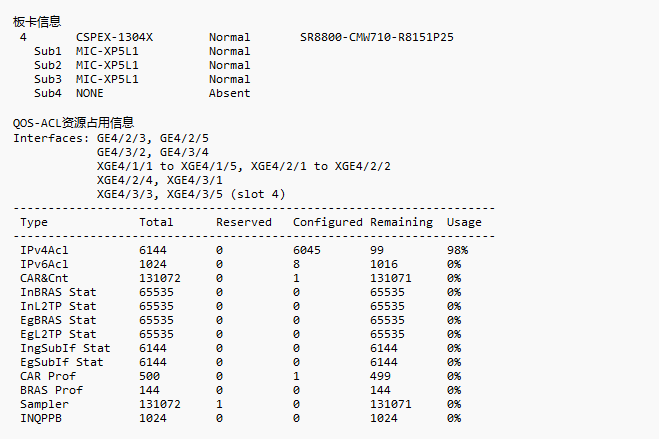Click the Remaining column header
The image size is (659, 439).
click(401, 222)
